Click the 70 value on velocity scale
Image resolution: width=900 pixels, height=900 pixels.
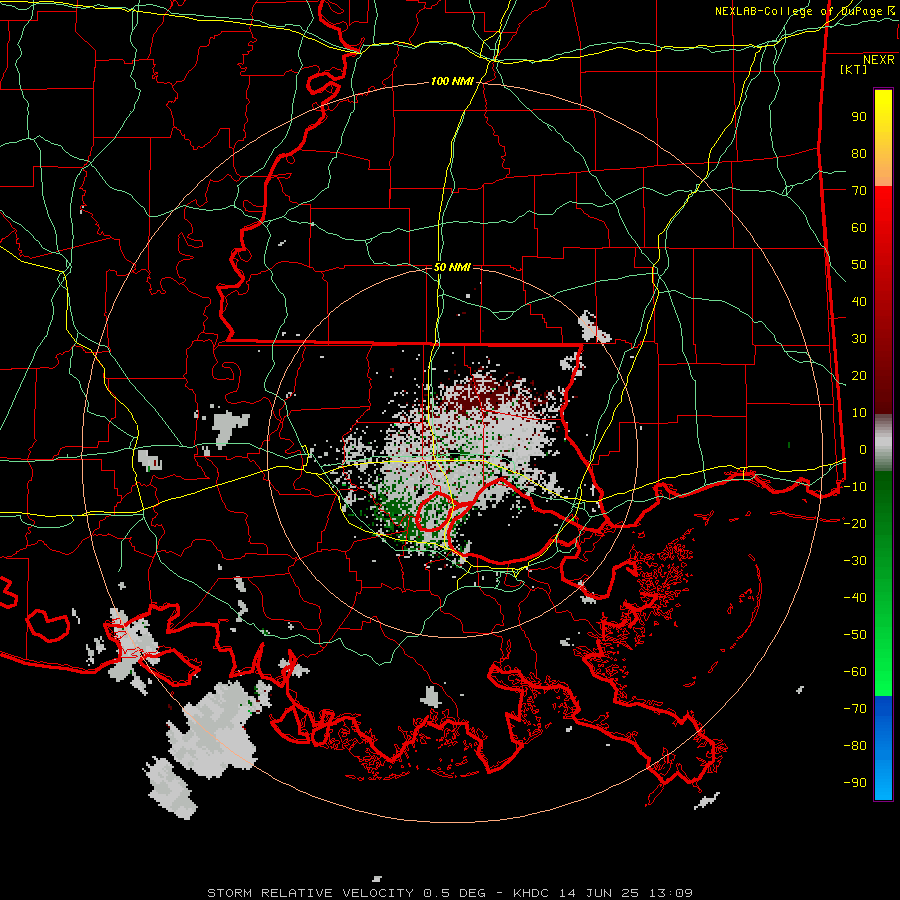[859, 191]
